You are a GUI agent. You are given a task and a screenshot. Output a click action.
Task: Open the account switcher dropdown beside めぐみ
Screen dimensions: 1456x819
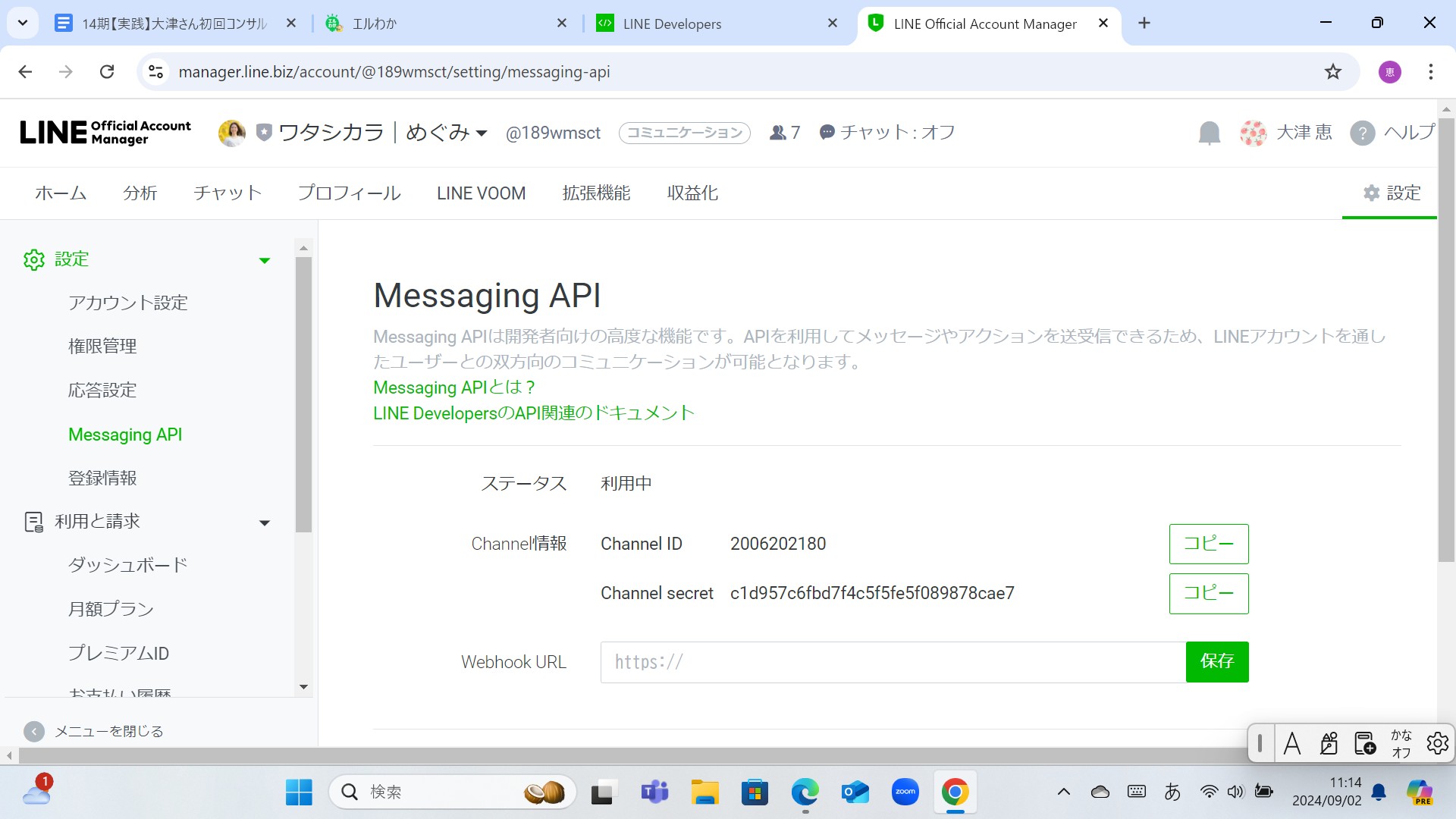click(x=481, y=133)
